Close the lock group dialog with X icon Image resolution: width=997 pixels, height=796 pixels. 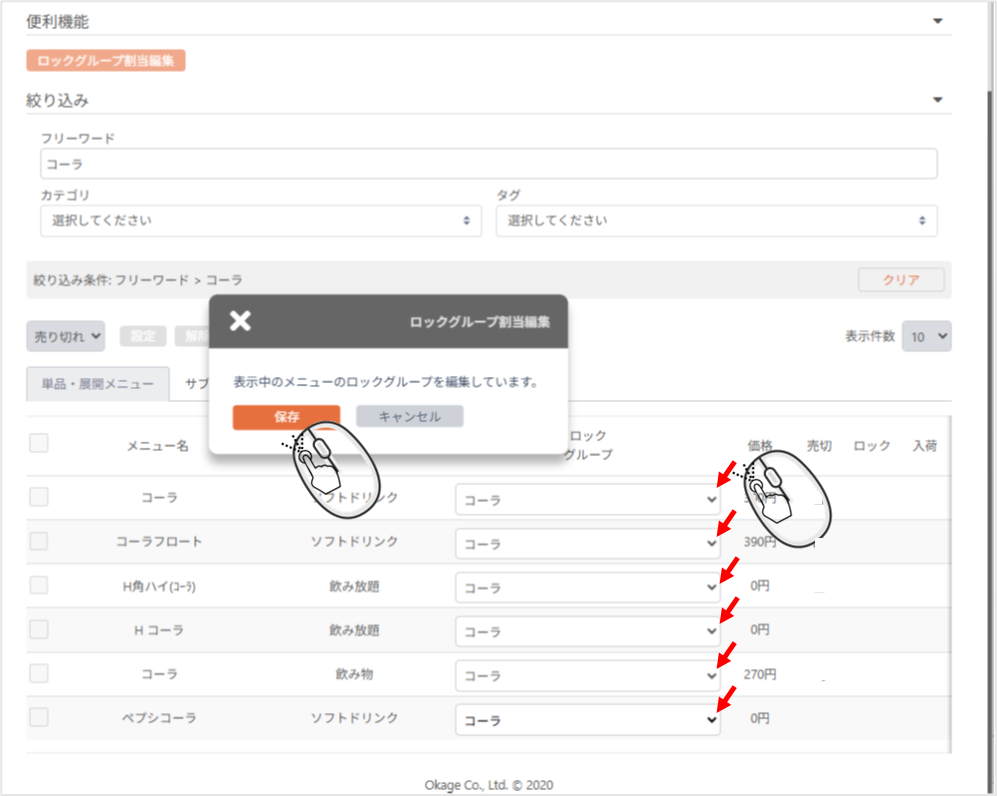tap(240, 321)
